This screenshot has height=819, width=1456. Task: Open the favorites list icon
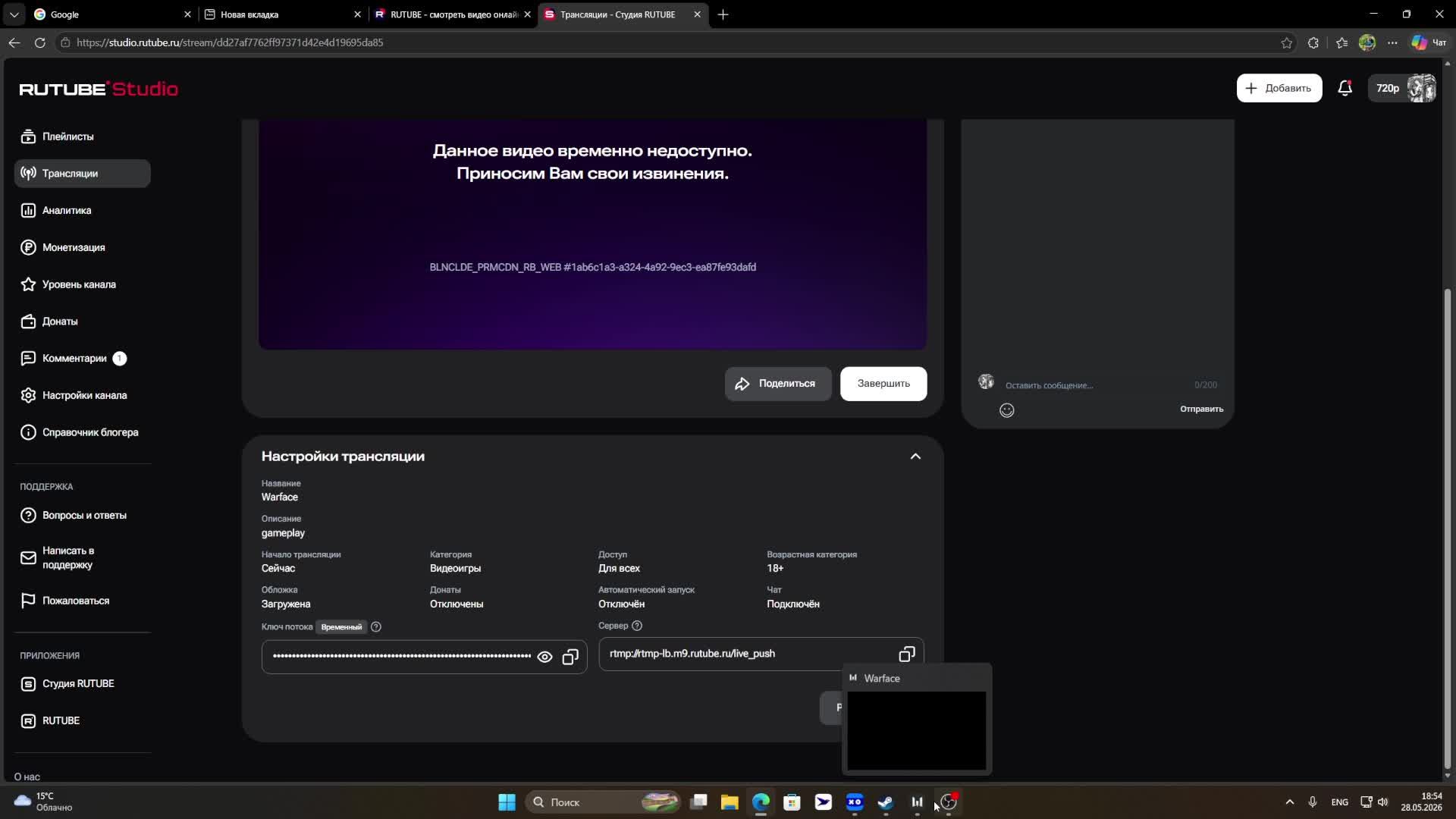point(1341,42)
